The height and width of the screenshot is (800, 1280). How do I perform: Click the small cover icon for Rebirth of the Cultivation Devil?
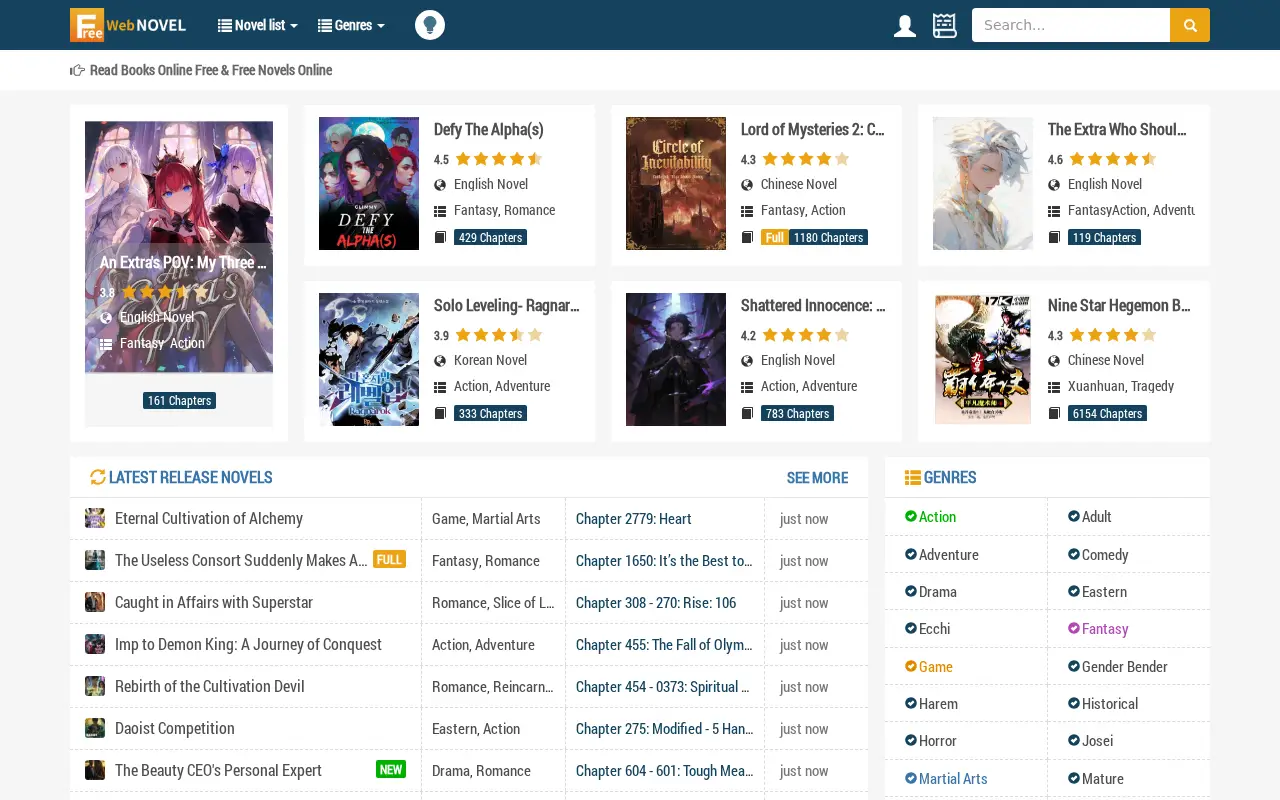coord(95,686)
